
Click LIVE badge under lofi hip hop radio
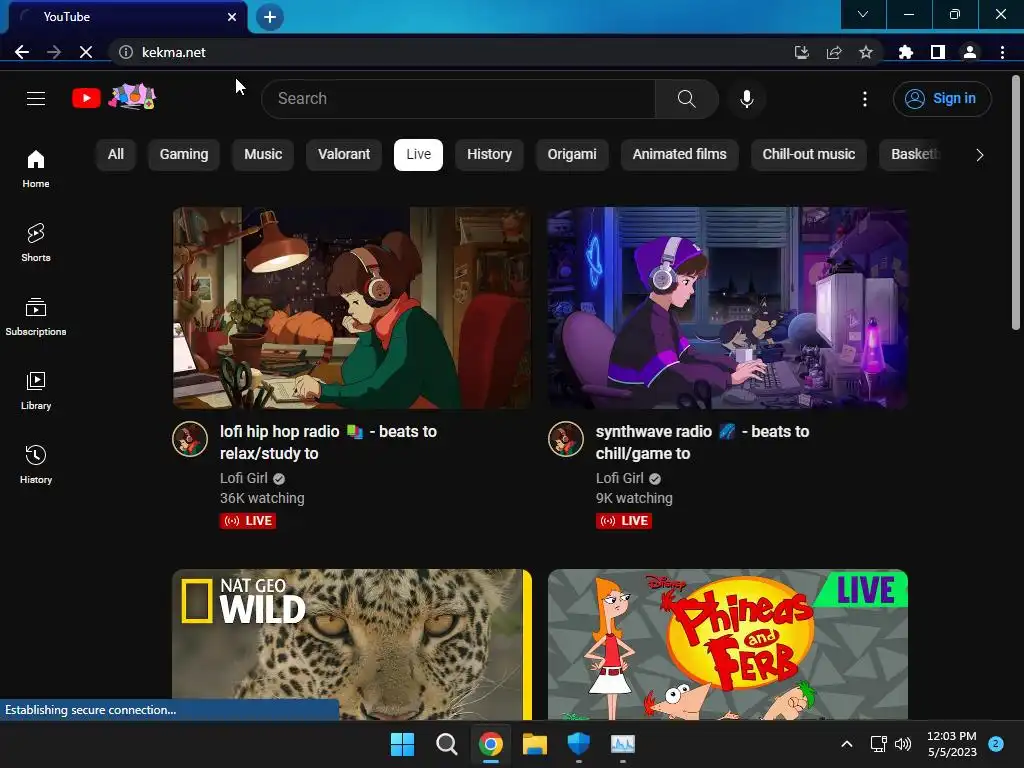click(x=248, y=520)
